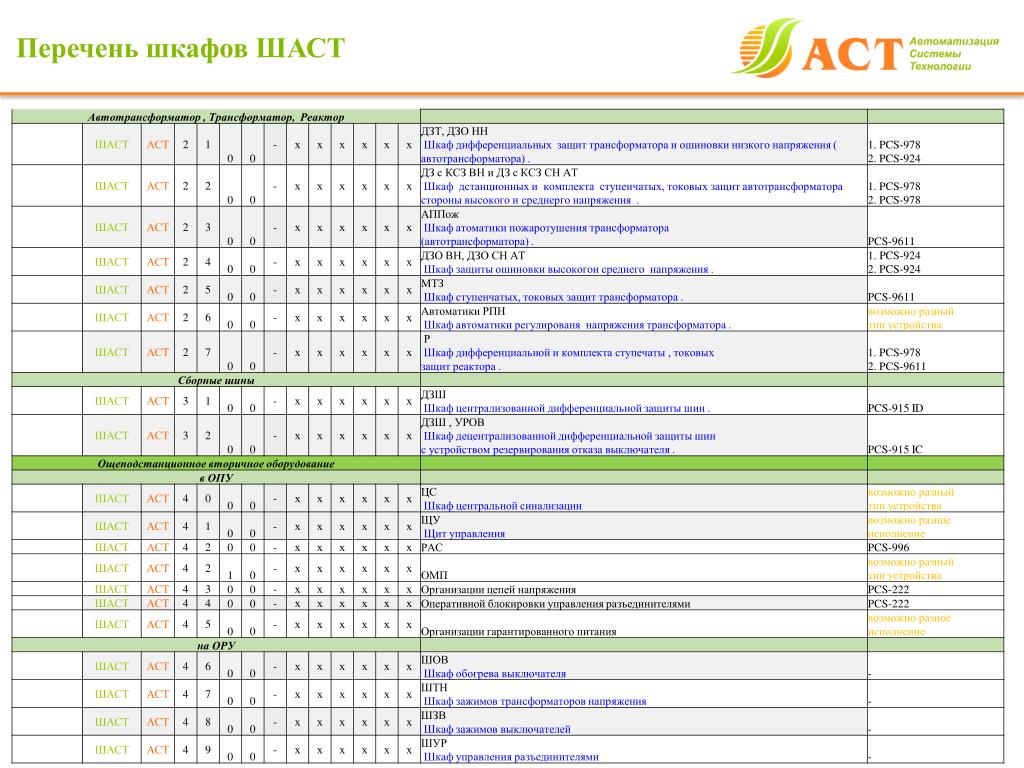
Task: Click 'PCS-9611' in the МТЗ row
Action: click(x=891, y=297)
